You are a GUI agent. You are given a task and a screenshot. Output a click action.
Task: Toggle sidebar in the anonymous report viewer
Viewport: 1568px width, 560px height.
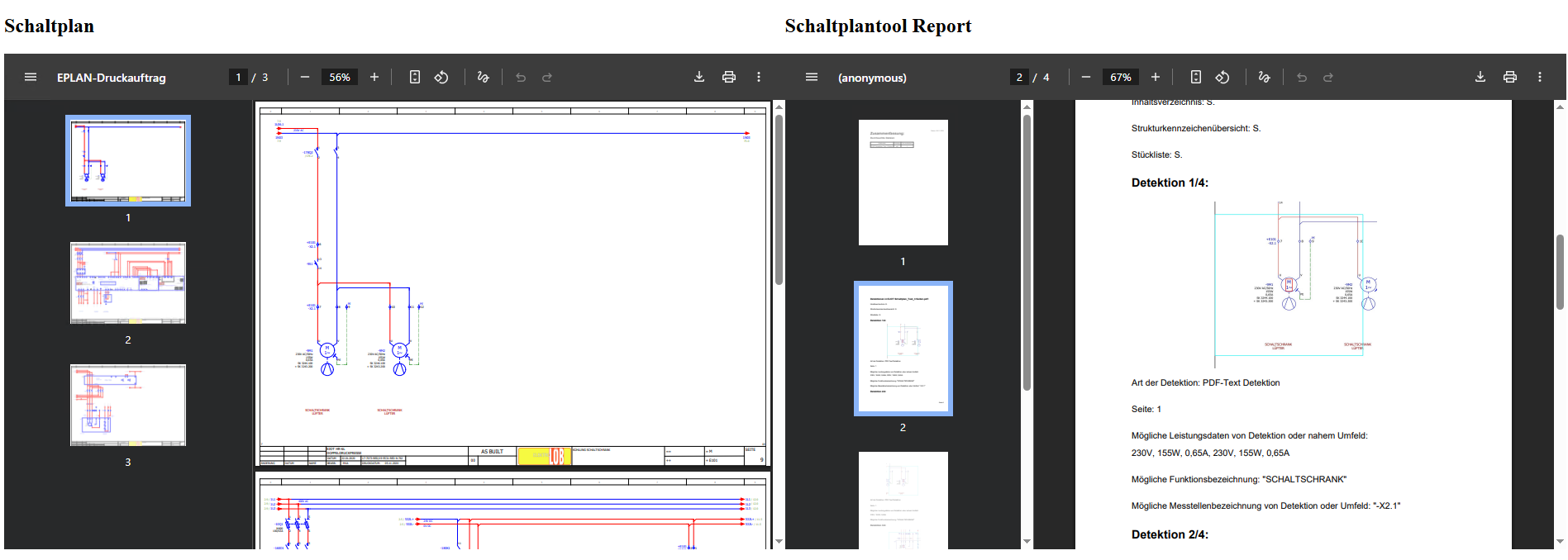pyautogui.click(x=811, y=77)
